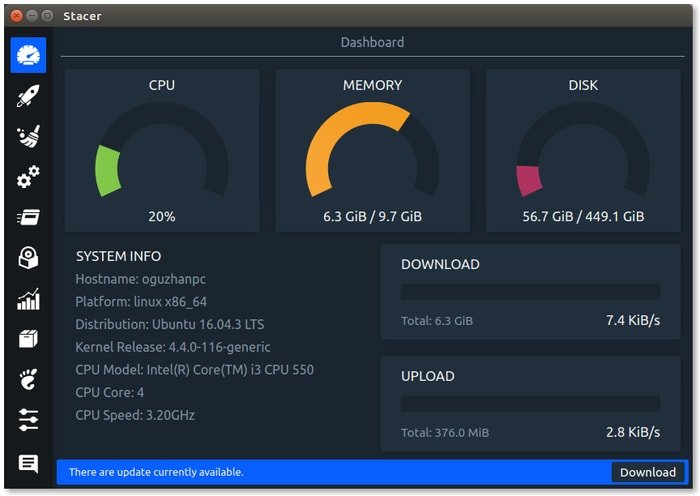The height and width of the screenshot is (496, 700).
Task: Click the Download update button
Action: [647, 472]
